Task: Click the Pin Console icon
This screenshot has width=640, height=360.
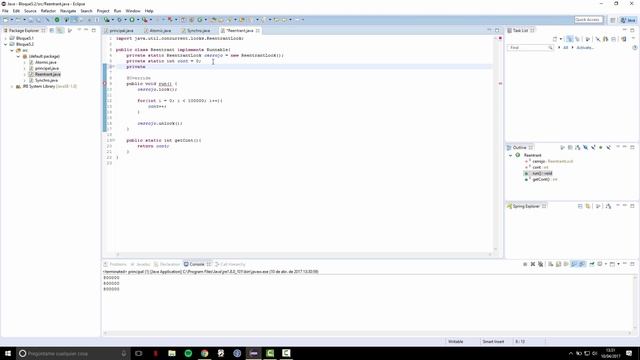Action: click(592, 264)
